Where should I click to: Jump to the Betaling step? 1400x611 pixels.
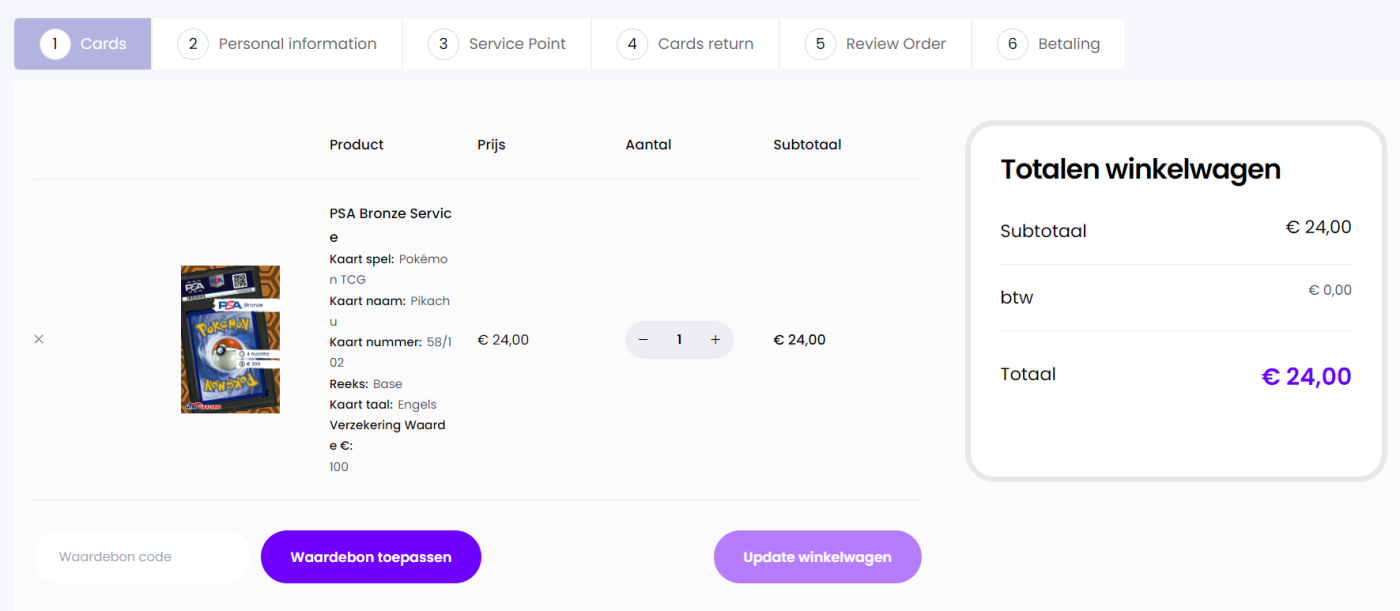pyautogui.click(x=1048, y=44)
